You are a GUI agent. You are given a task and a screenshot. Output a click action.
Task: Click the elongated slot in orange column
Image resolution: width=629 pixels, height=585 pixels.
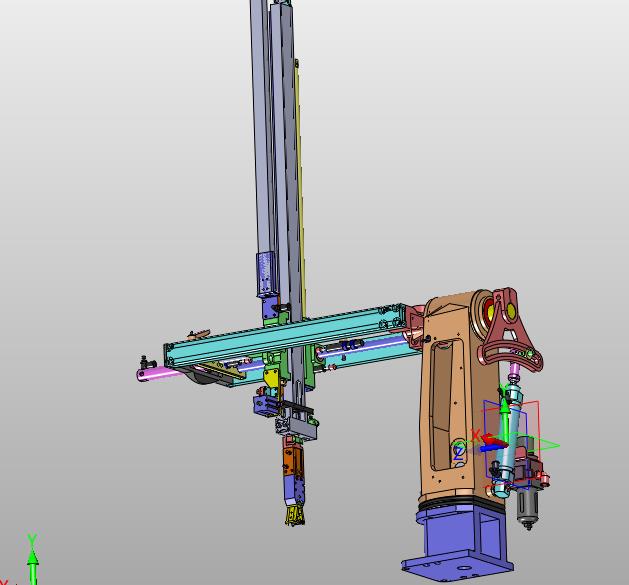[442, 405]
